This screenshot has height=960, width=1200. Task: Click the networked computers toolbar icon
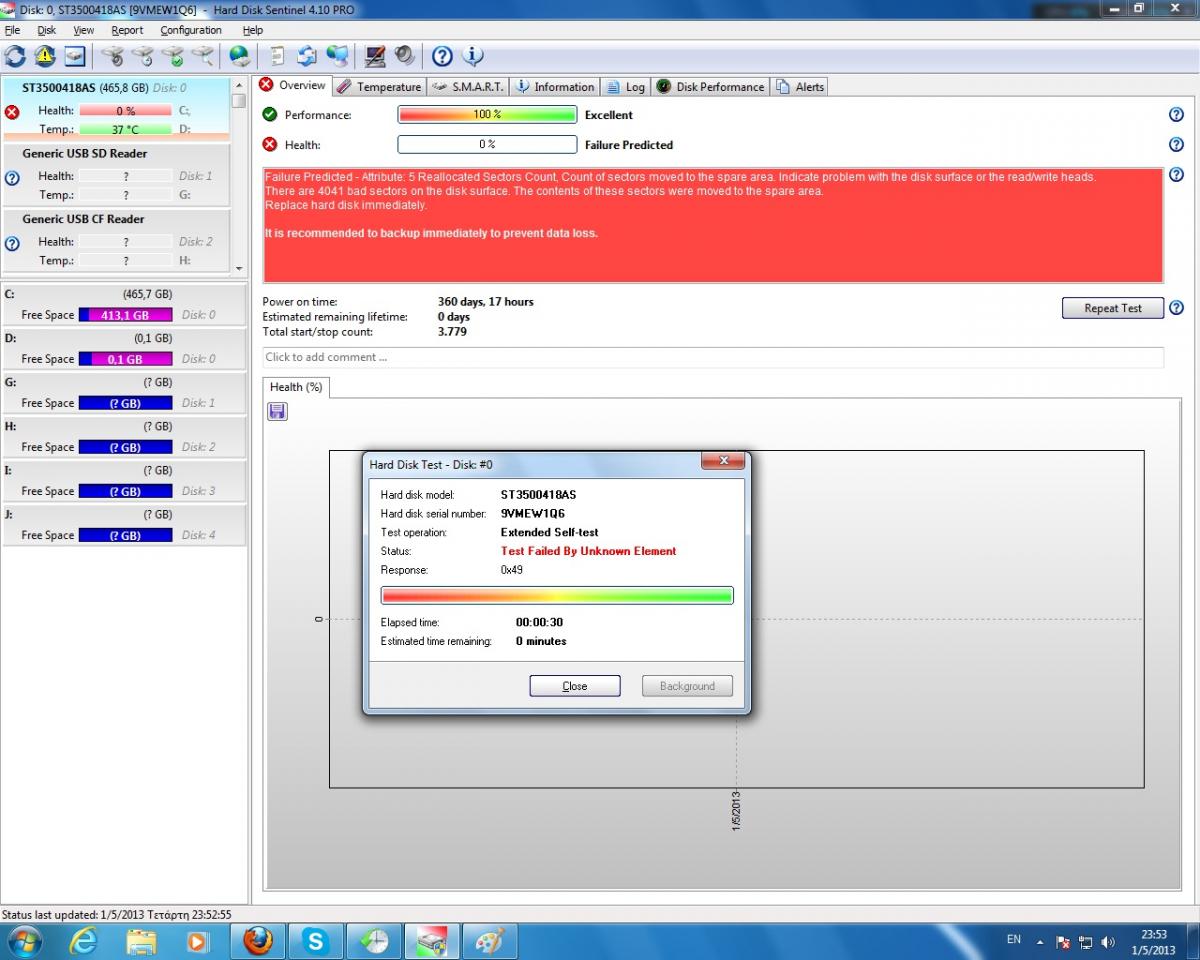tap(338, 56)
